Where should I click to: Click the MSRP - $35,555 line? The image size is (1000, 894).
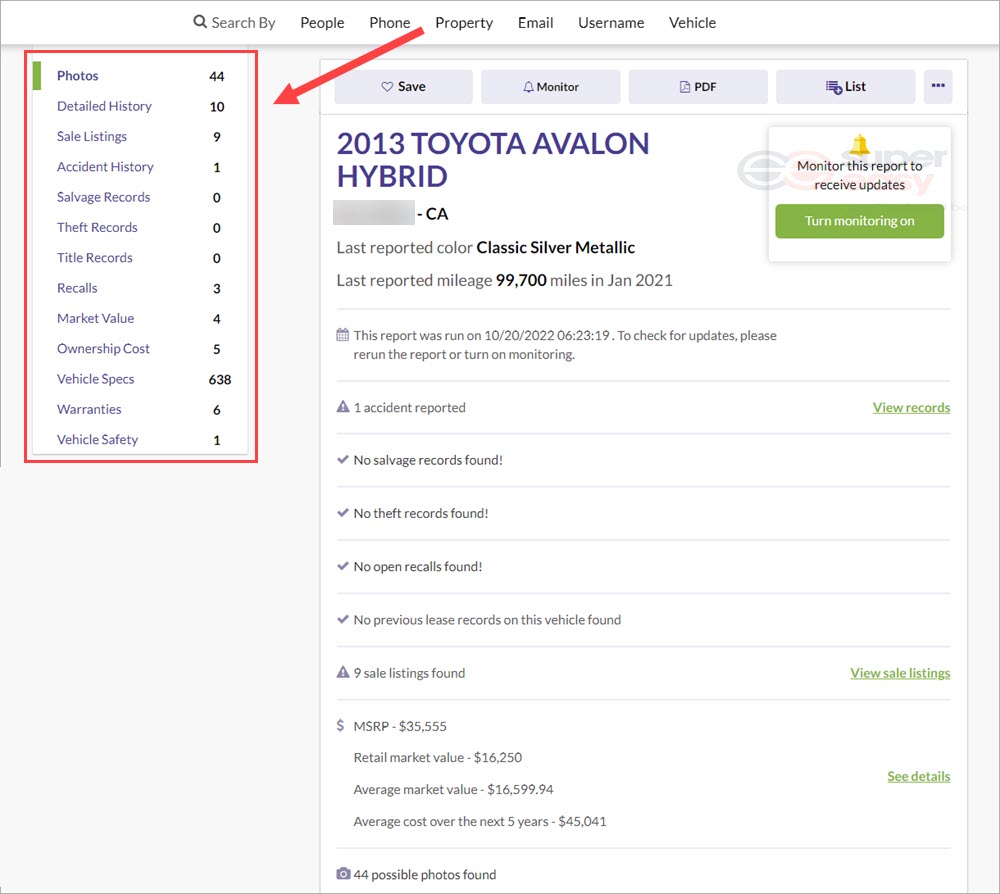tap(400, 726)
